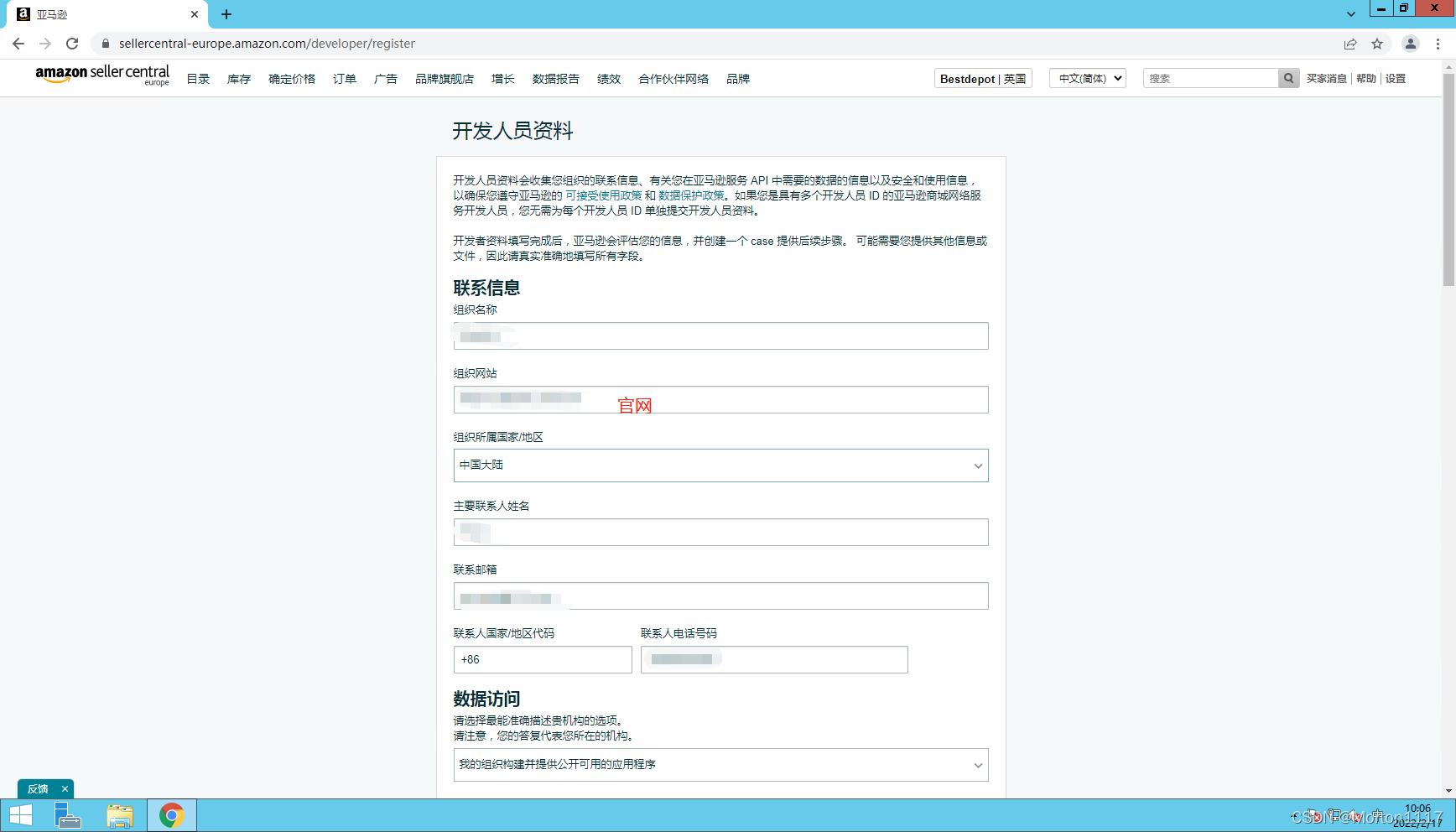Click the tab search chevron
Viewport: 1456px width, 832px height.
click(1351, 14)
